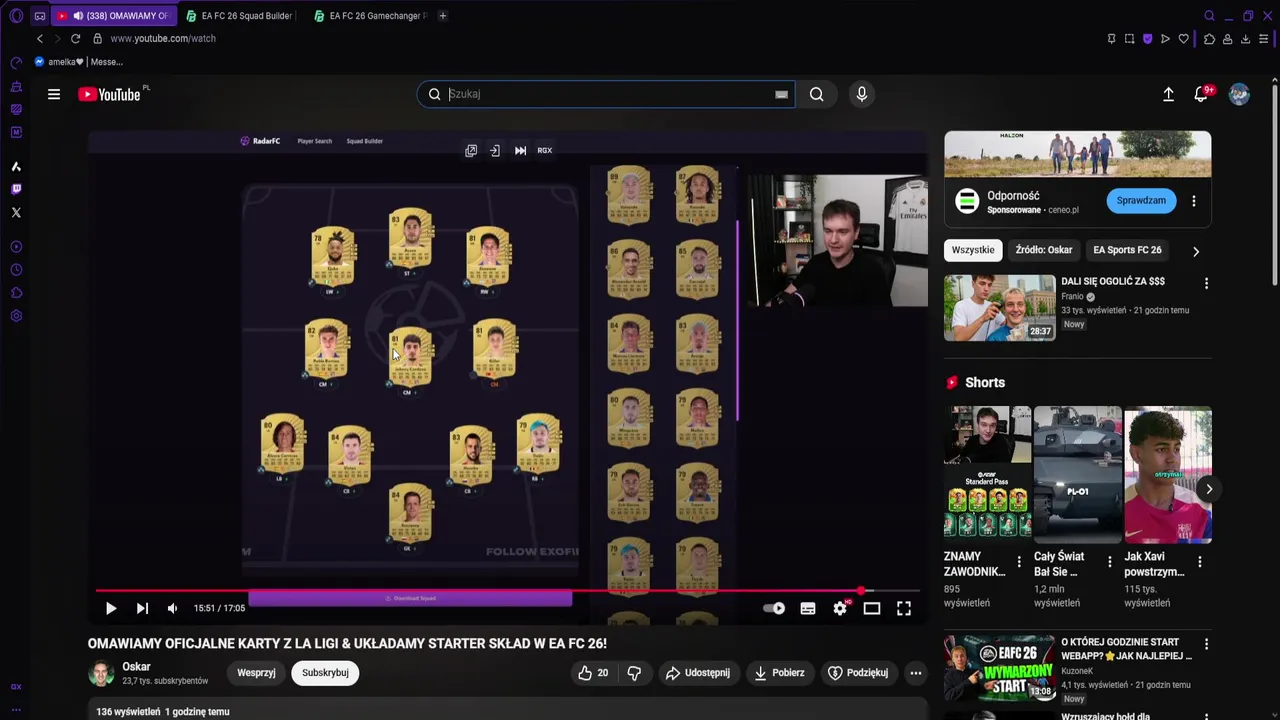Select the Wszystkie filter chip

[973, 250]
